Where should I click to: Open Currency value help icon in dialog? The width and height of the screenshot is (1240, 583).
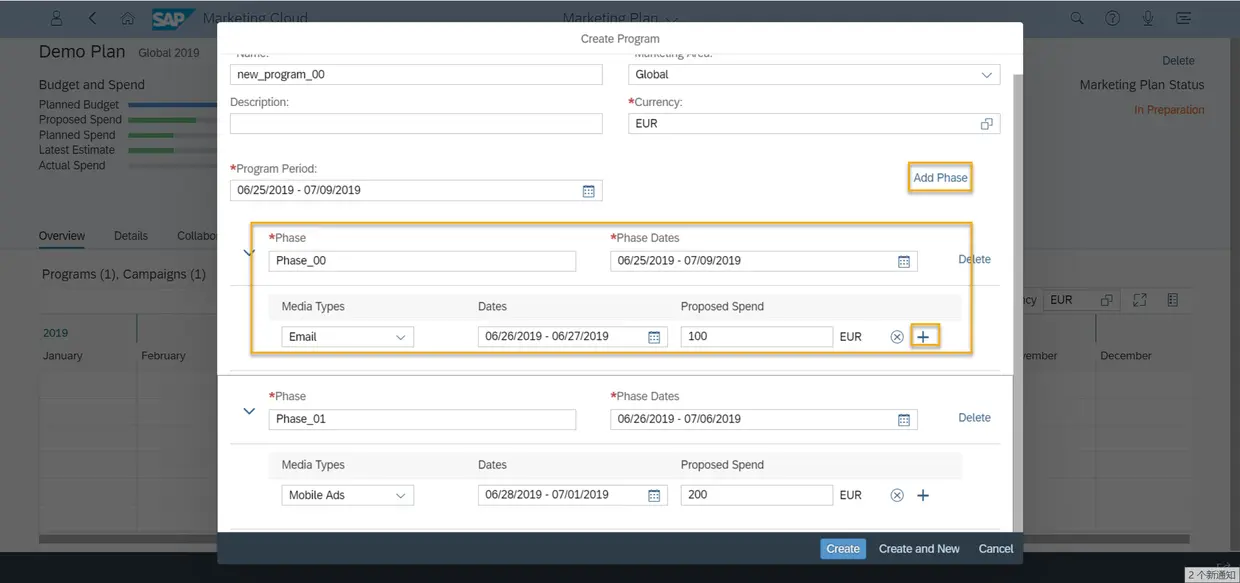point(987,124)
